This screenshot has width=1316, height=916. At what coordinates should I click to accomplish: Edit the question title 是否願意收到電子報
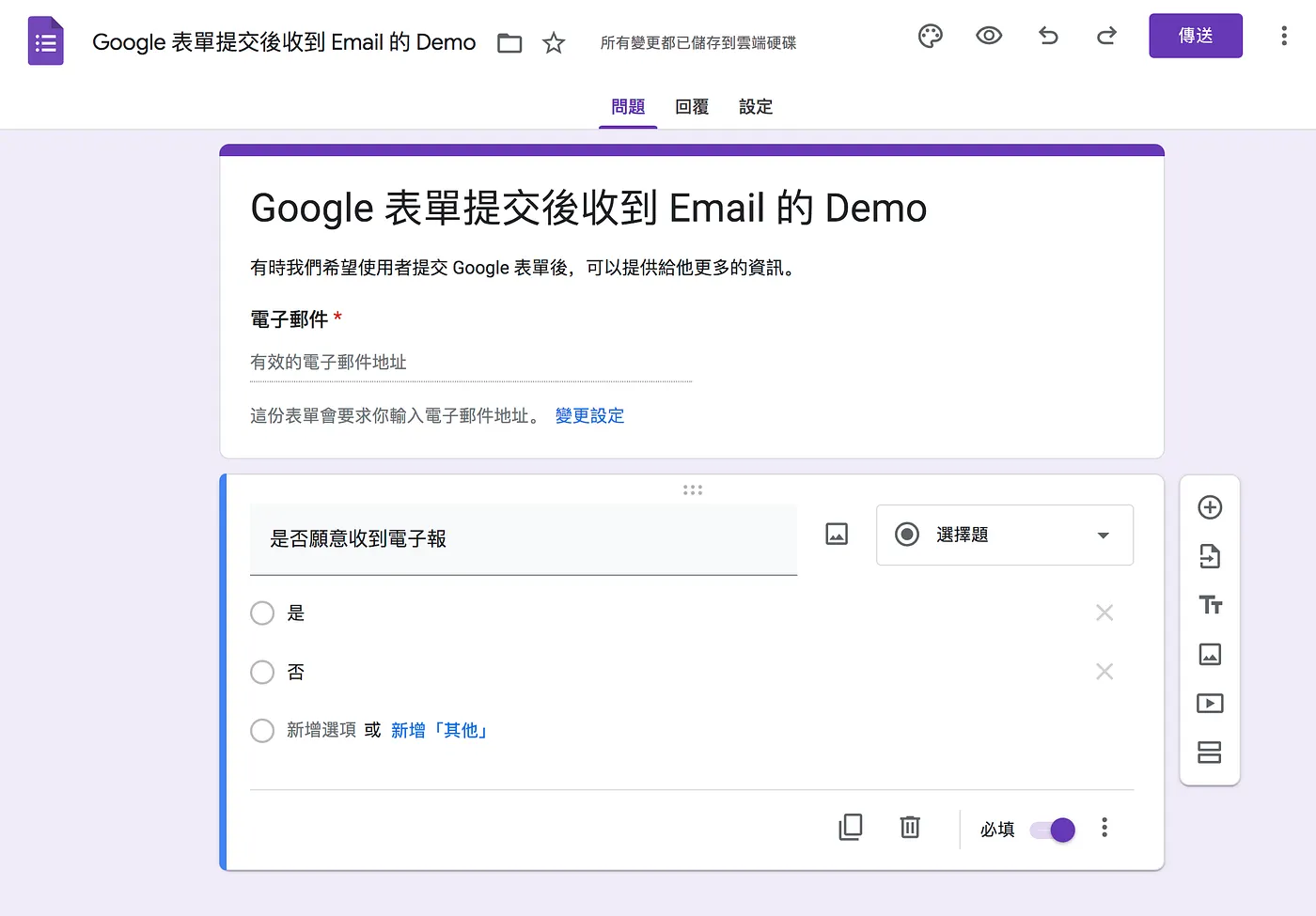tap(524, 539)
